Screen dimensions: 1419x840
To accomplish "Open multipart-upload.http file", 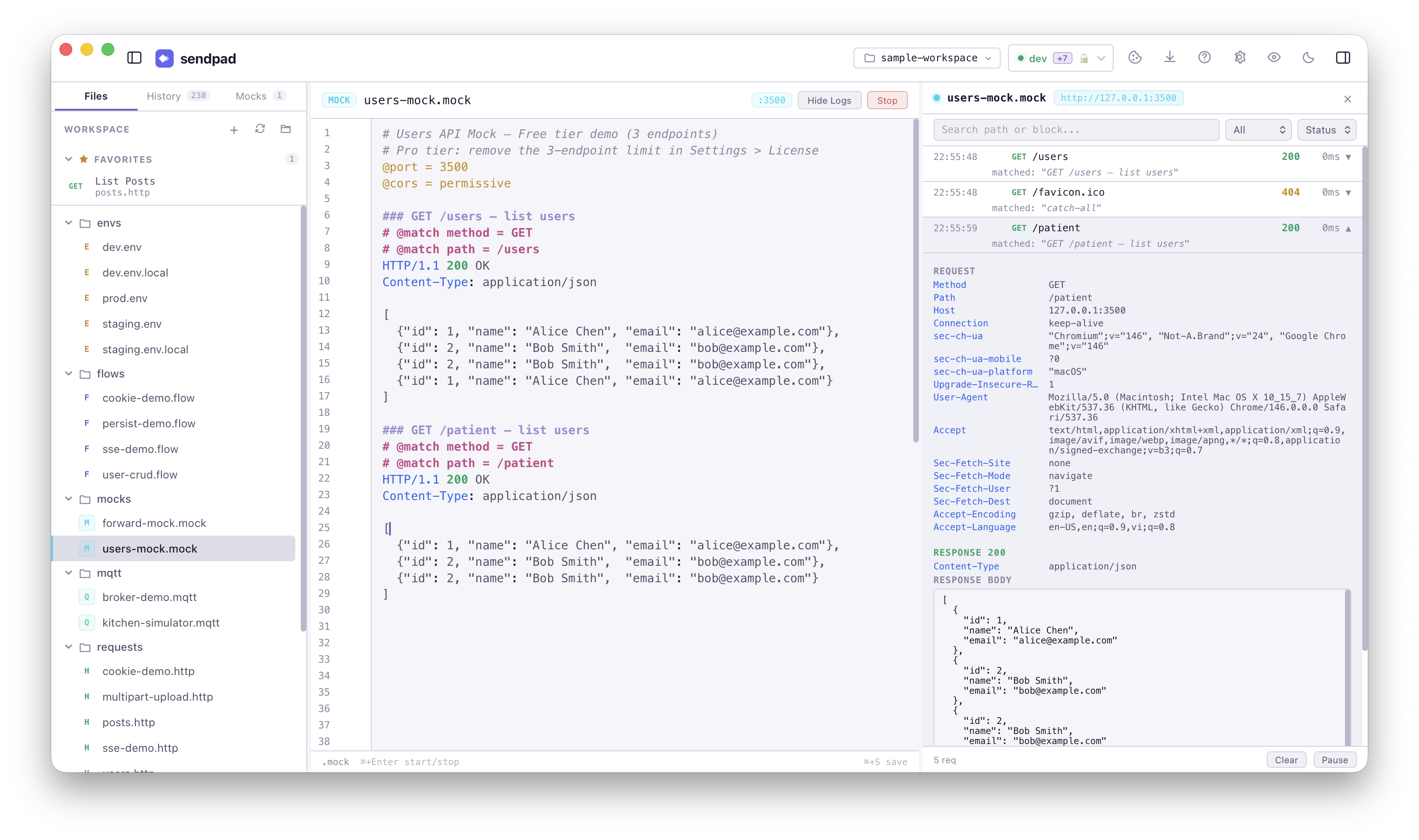I will 157,696.
